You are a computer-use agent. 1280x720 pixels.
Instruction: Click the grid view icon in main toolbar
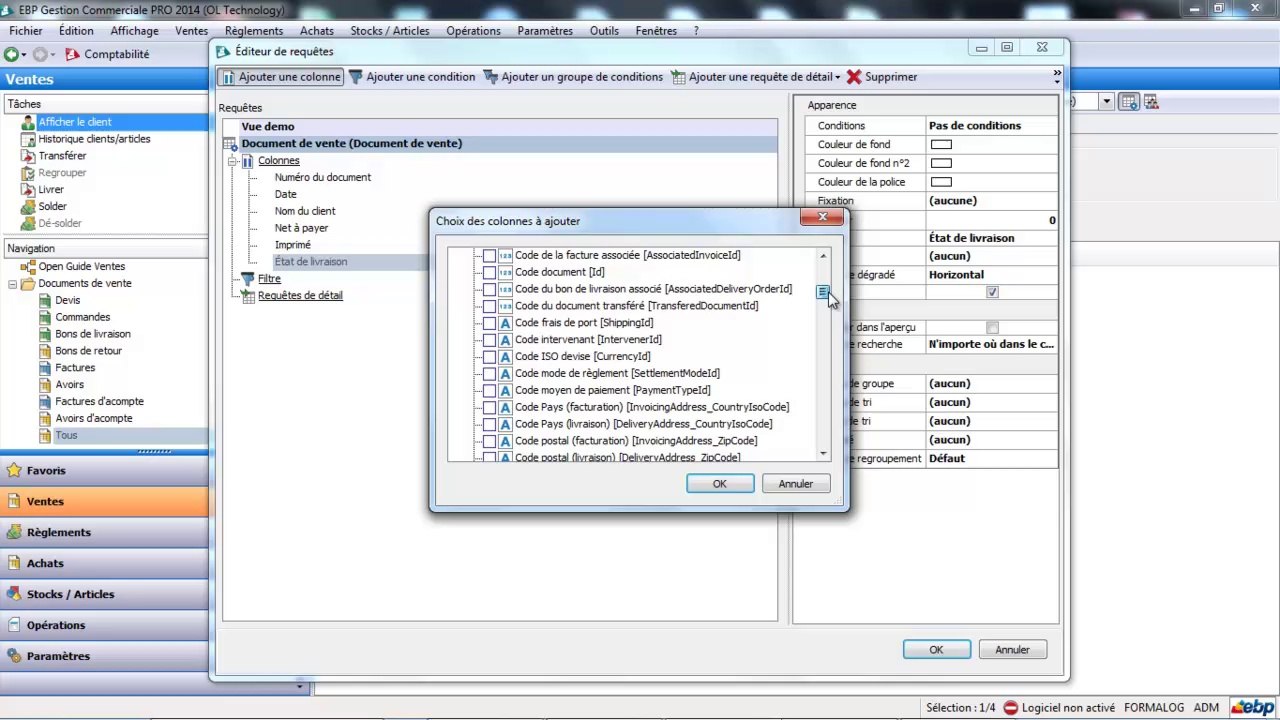[1128, 101]
